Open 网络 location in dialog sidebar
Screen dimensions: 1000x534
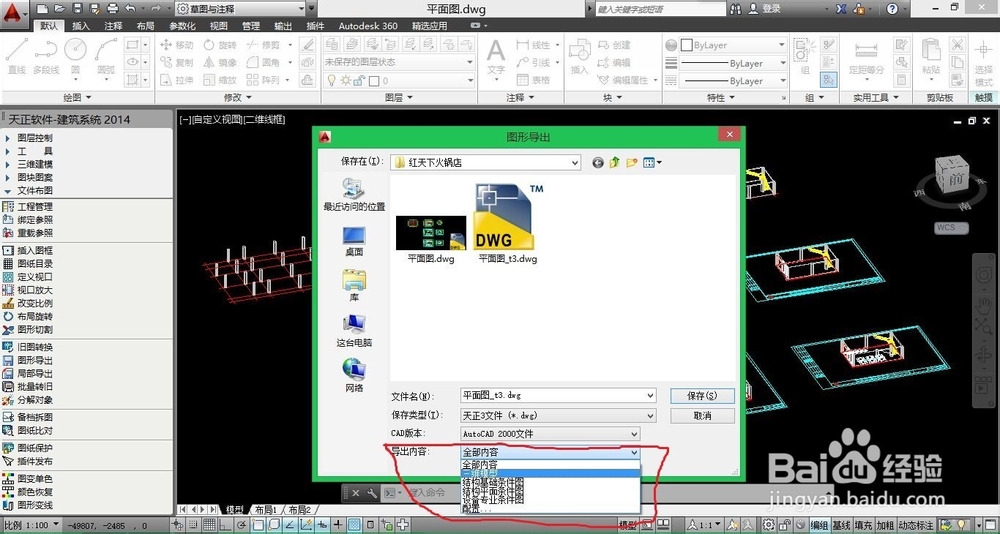354,376
